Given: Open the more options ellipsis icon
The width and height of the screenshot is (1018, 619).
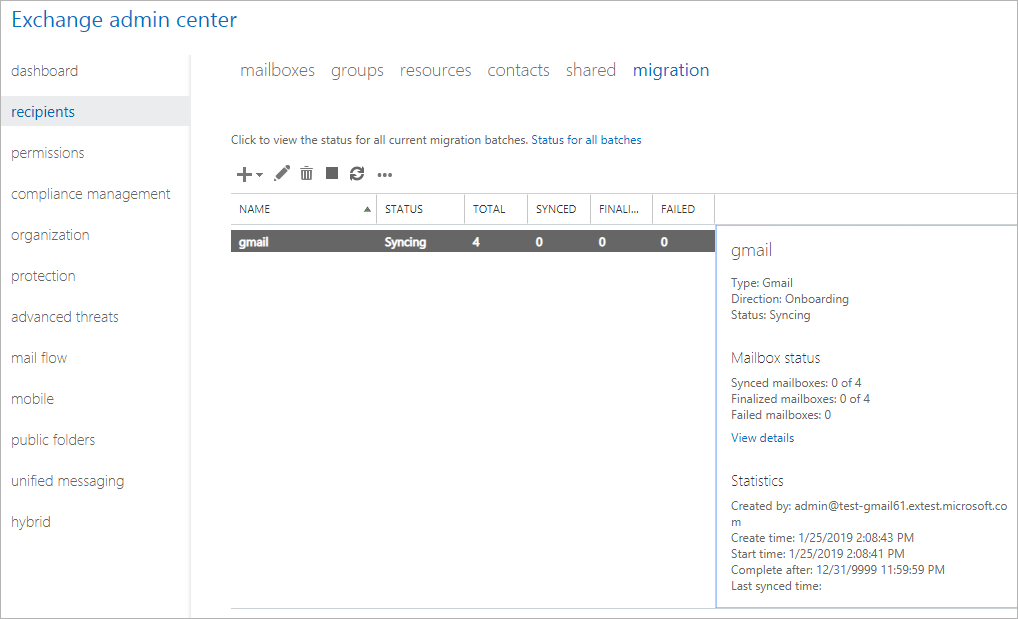Looking at the screenshot, I should (384, 175).
